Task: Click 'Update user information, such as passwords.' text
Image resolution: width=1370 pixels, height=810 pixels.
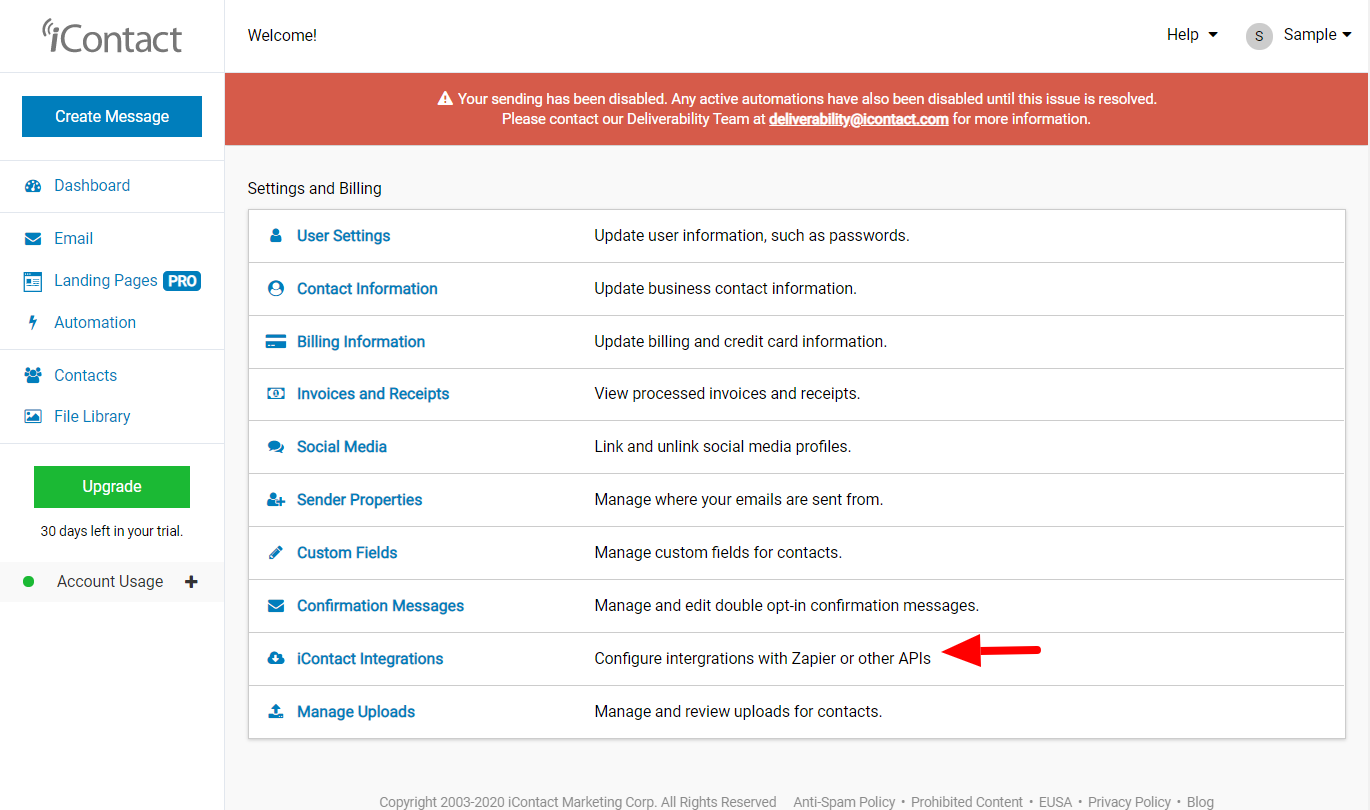Action: pos(752,236)
